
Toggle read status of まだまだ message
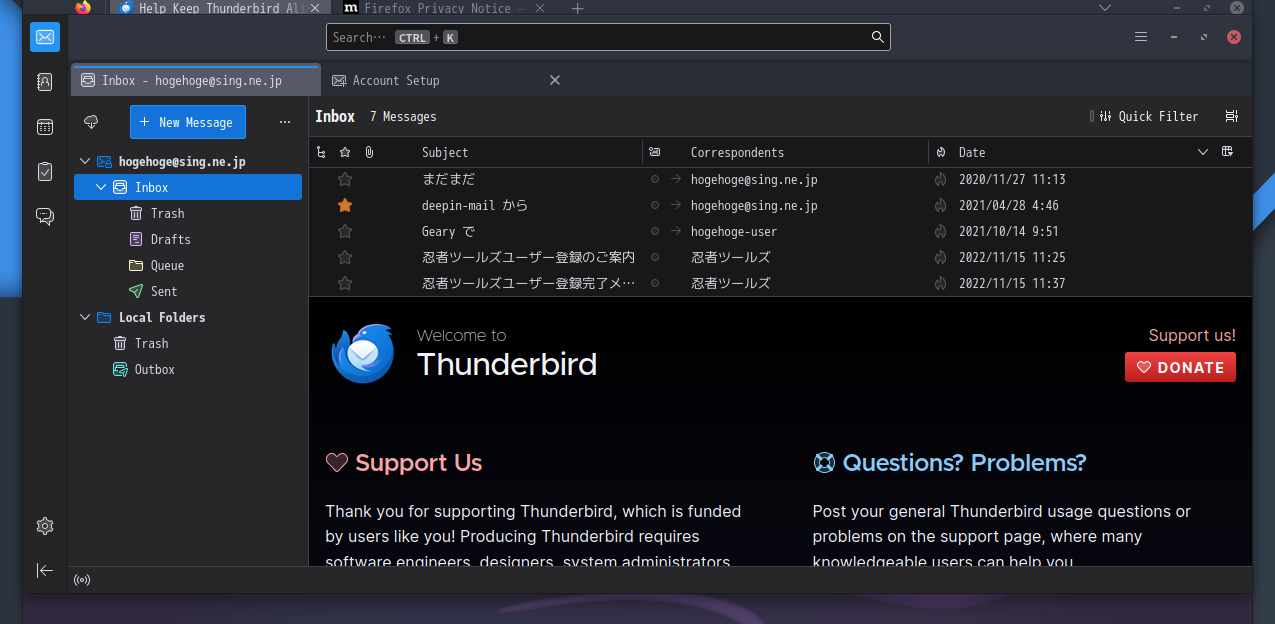pos(655,179)
